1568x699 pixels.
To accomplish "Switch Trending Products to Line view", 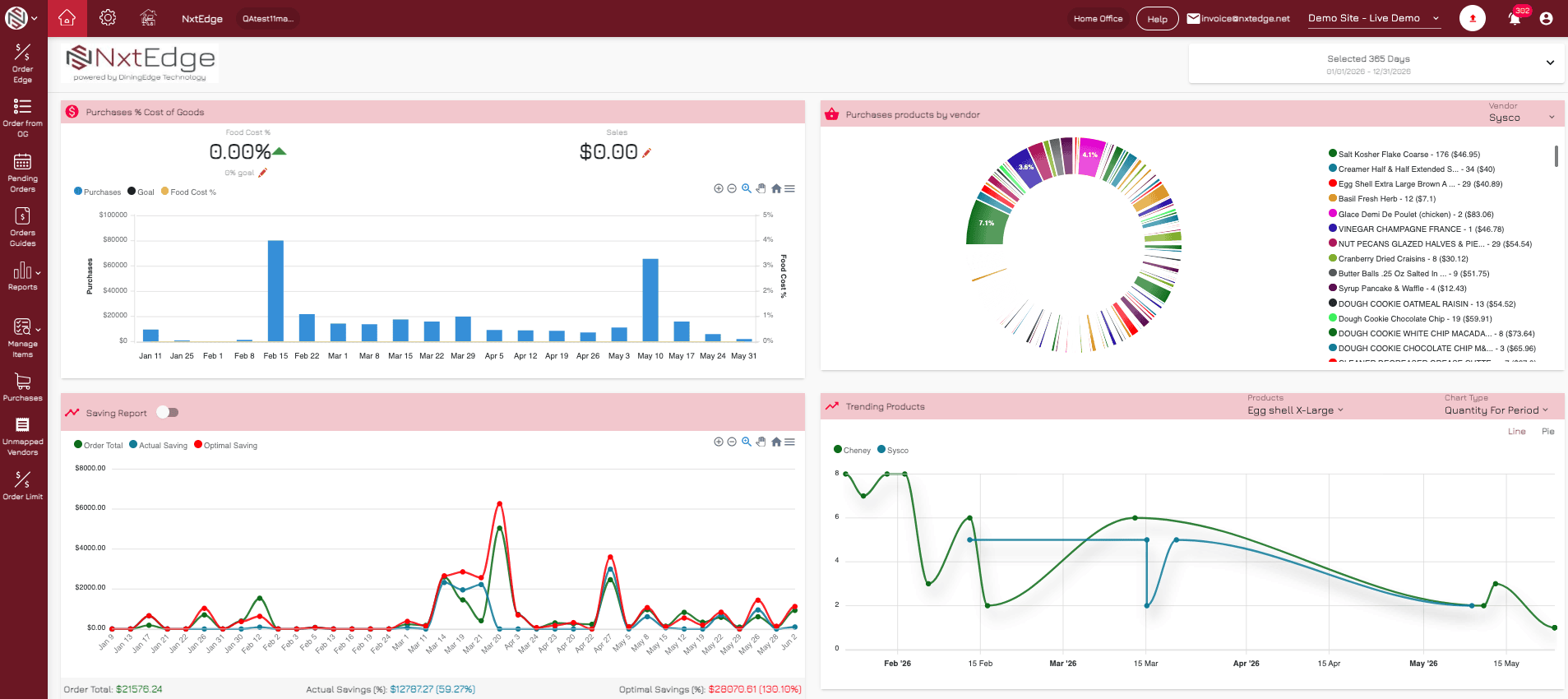I will point(1517,431).
